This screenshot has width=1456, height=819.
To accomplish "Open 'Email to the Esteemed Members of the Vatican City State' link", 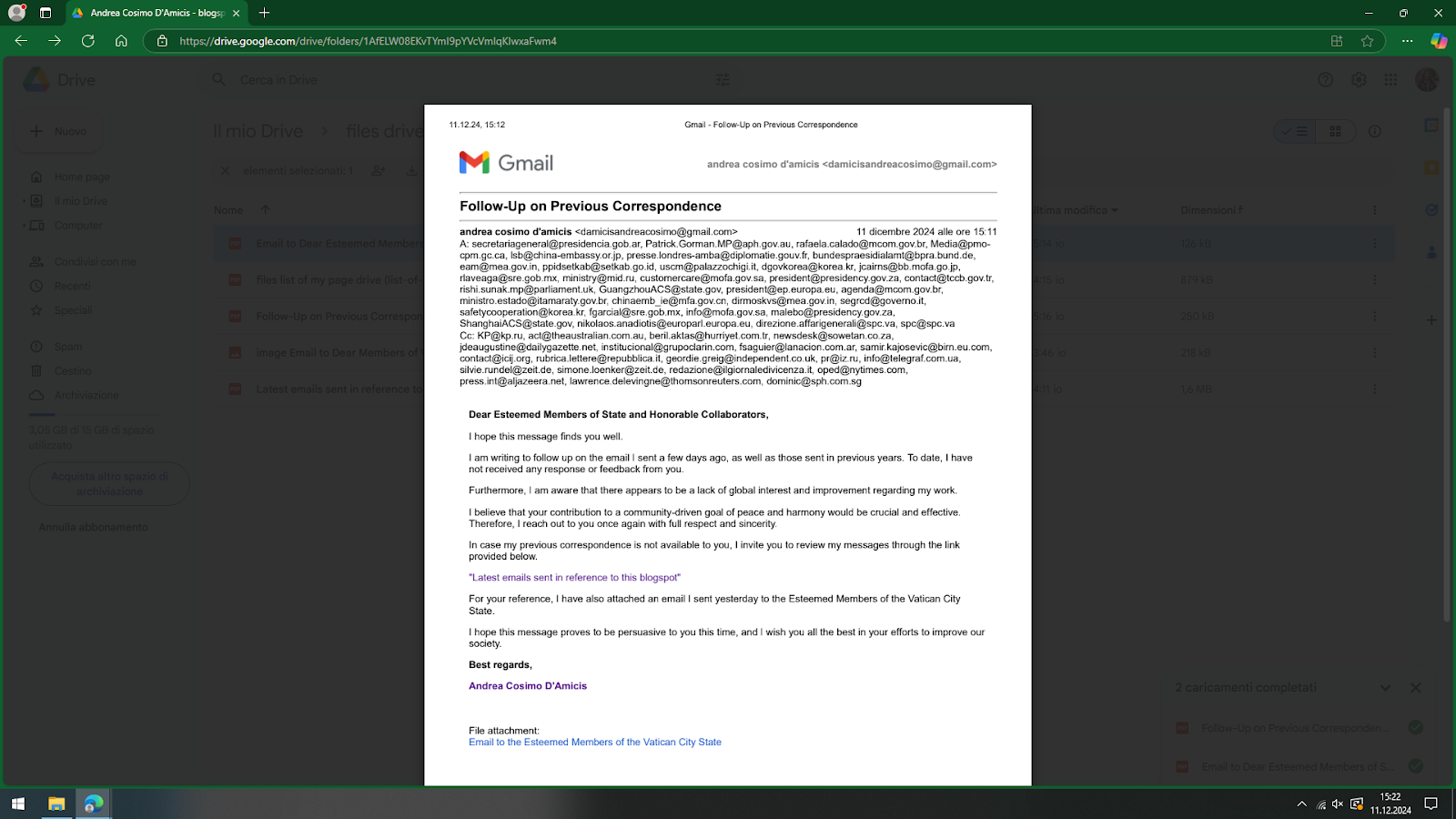I will click(x=595, y=743).
